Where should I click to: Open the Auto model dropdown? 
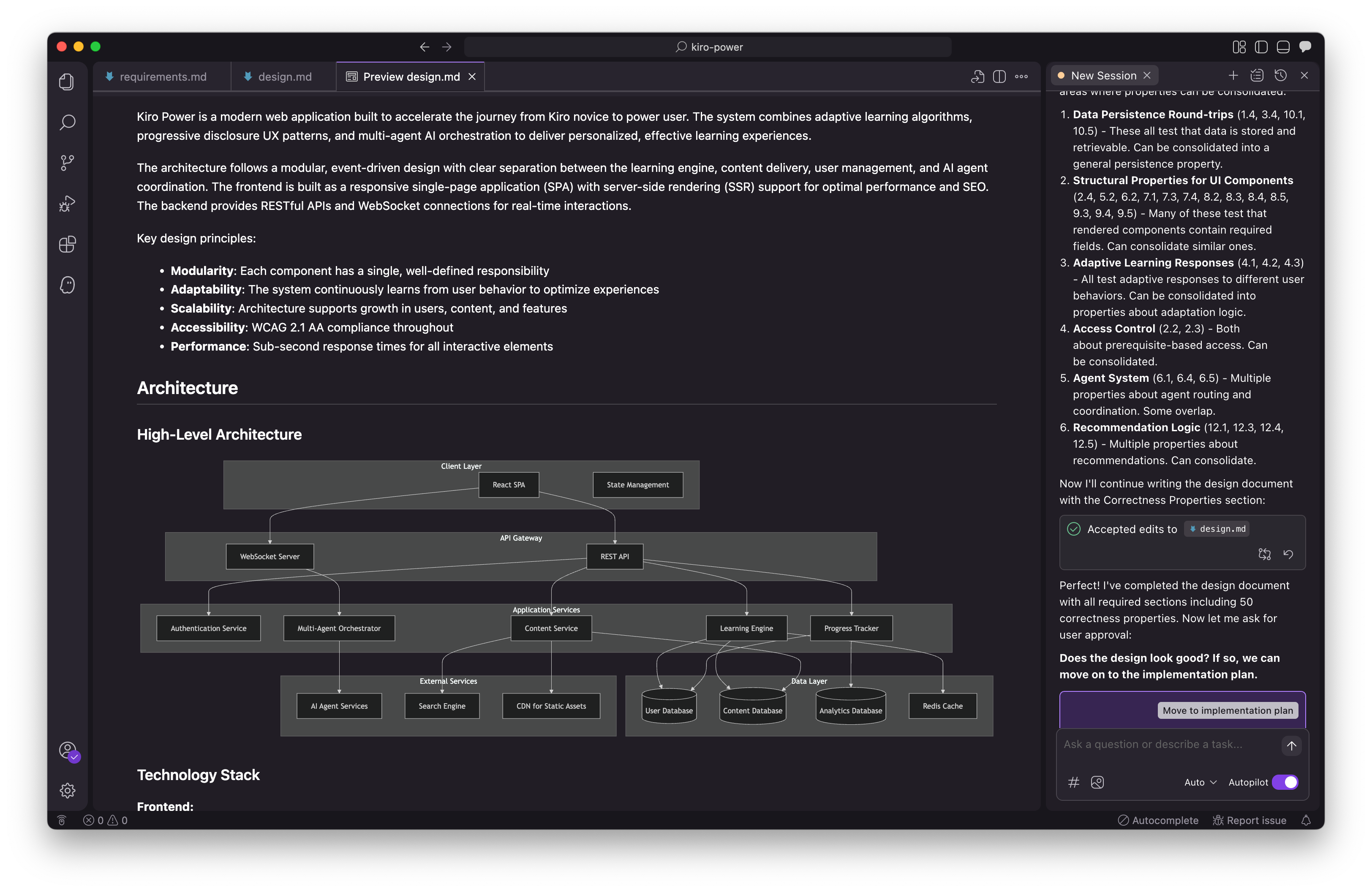point(1200,782)
